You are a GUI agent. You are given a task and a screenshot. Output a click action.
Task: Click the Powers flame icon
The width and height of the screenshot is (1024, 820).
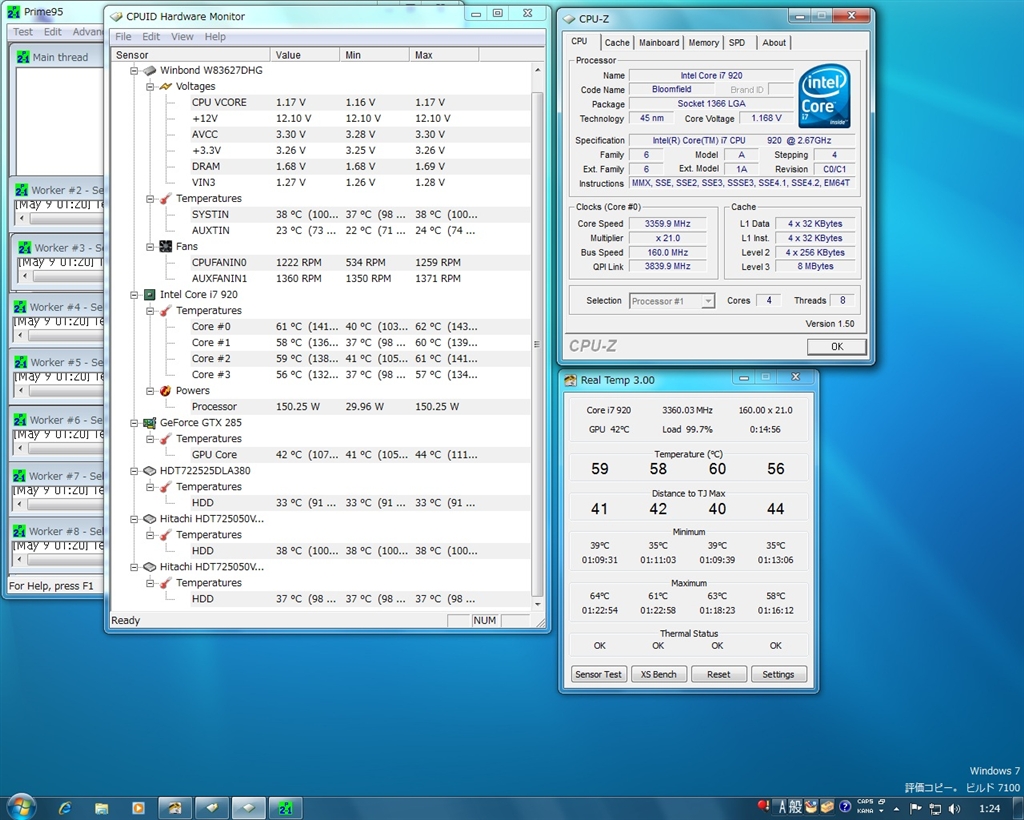click(x=165, y=390)
